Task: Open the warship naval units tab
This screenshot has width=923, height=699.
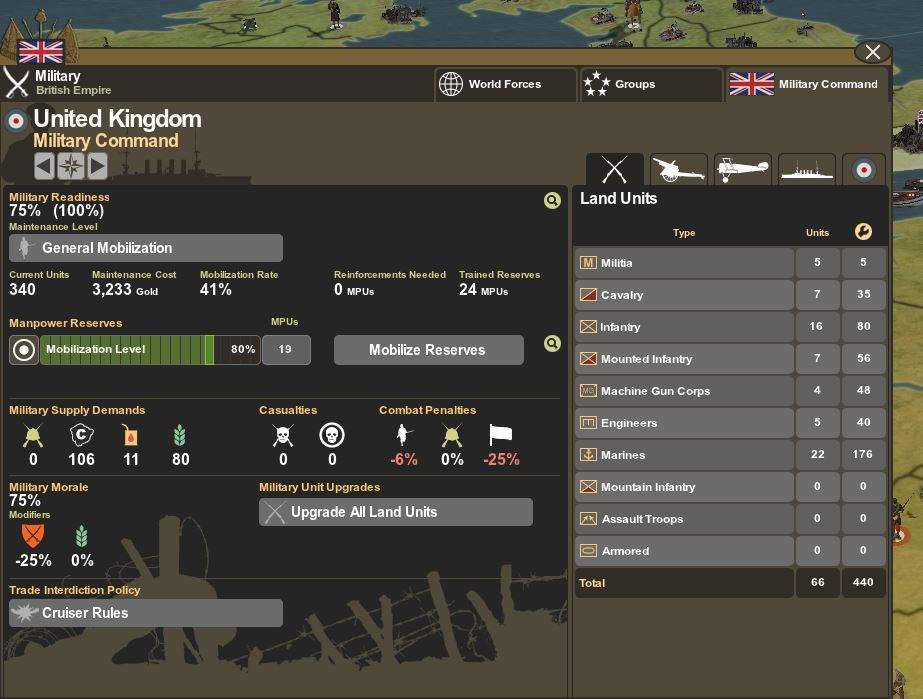Action: (x=806, y=170)
